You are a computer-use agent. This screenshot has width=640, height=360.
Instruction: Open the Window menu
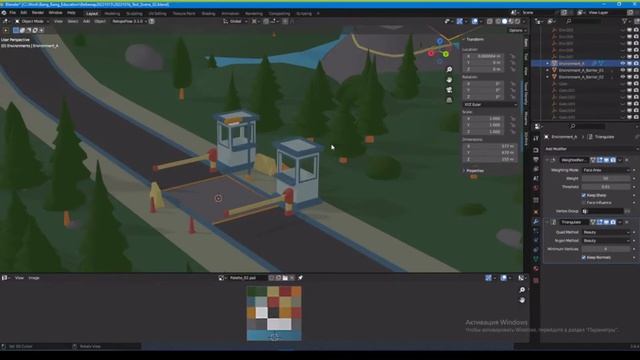[55, 13]
